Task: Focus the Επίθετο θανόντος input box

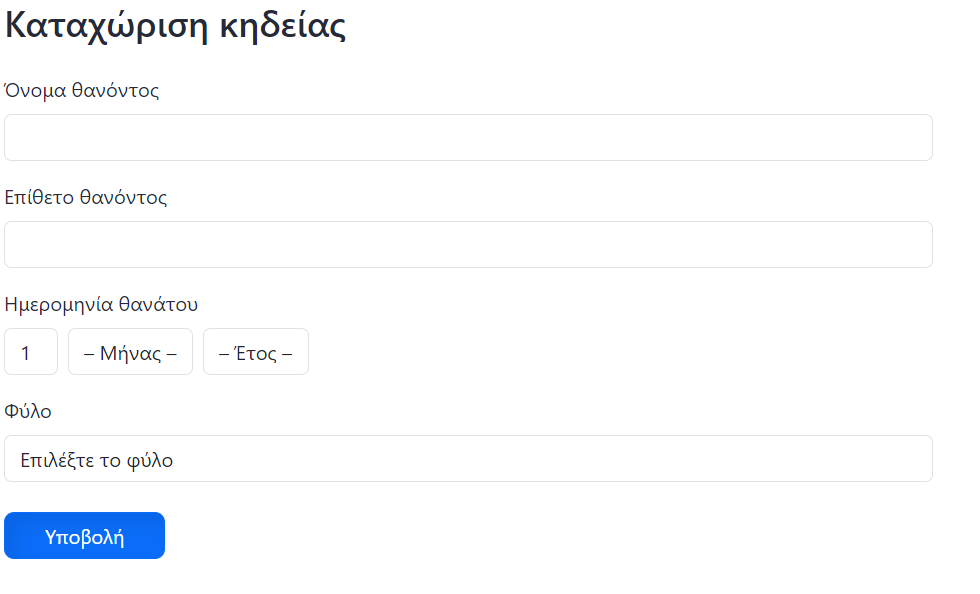Action: coord(468,244)
